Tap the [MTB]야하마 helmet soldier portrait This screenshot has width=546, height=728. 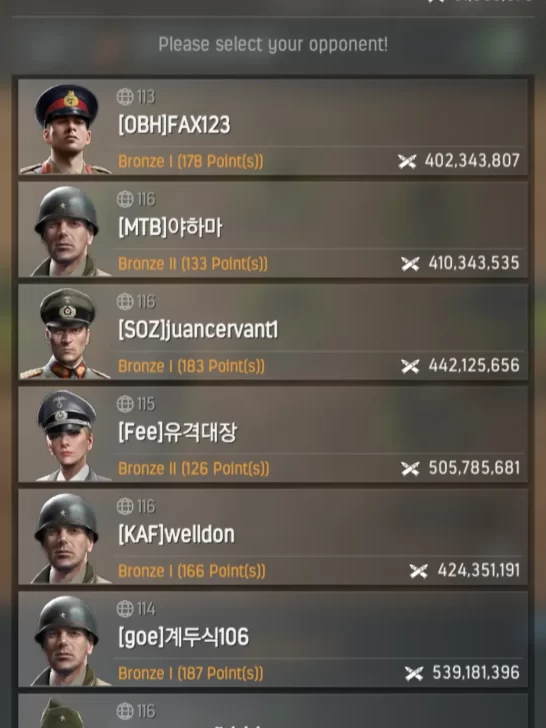click(67, 231)
